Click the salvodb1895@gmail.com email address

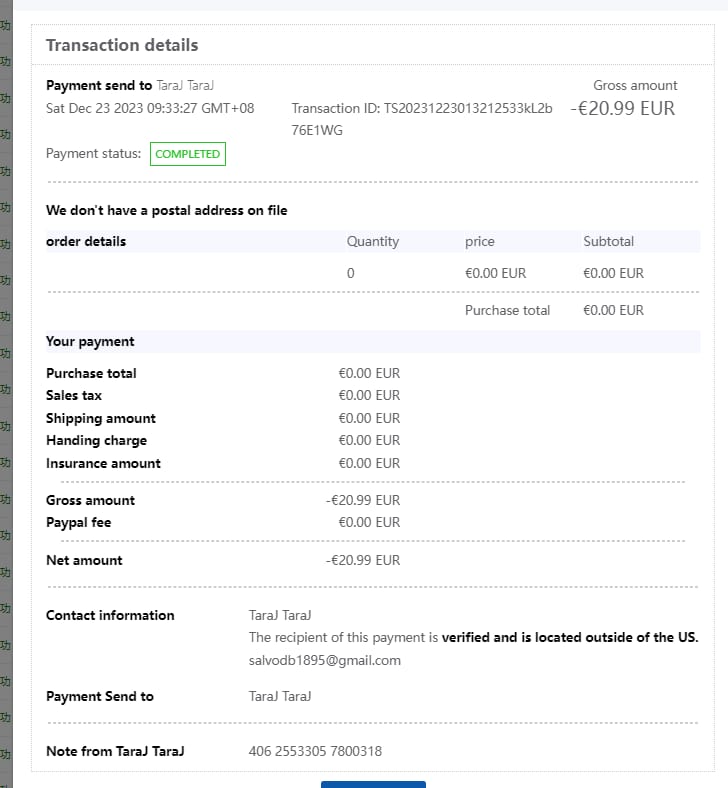tap(324, 660)
